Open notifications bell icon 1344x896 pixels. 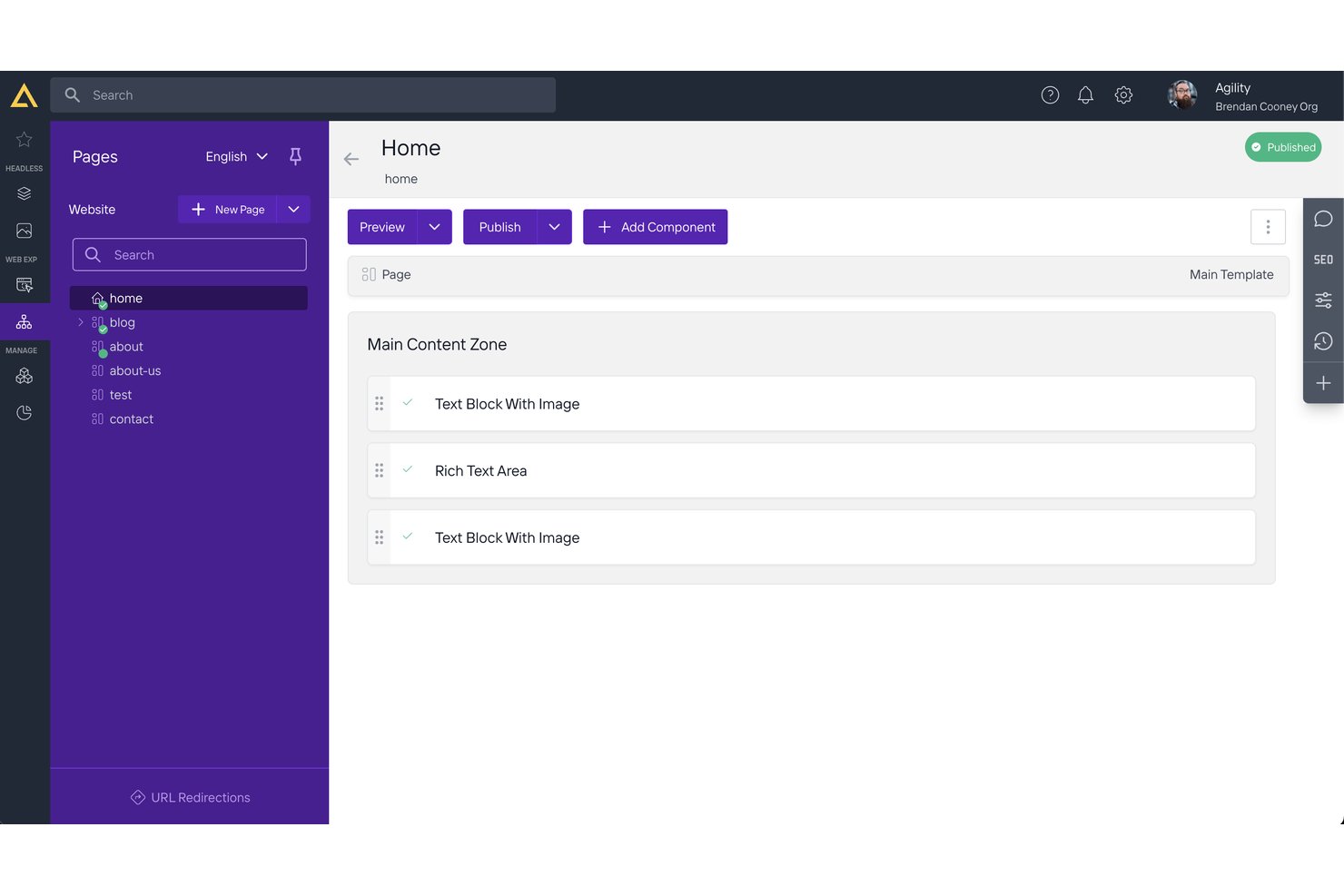[1085, 95]
